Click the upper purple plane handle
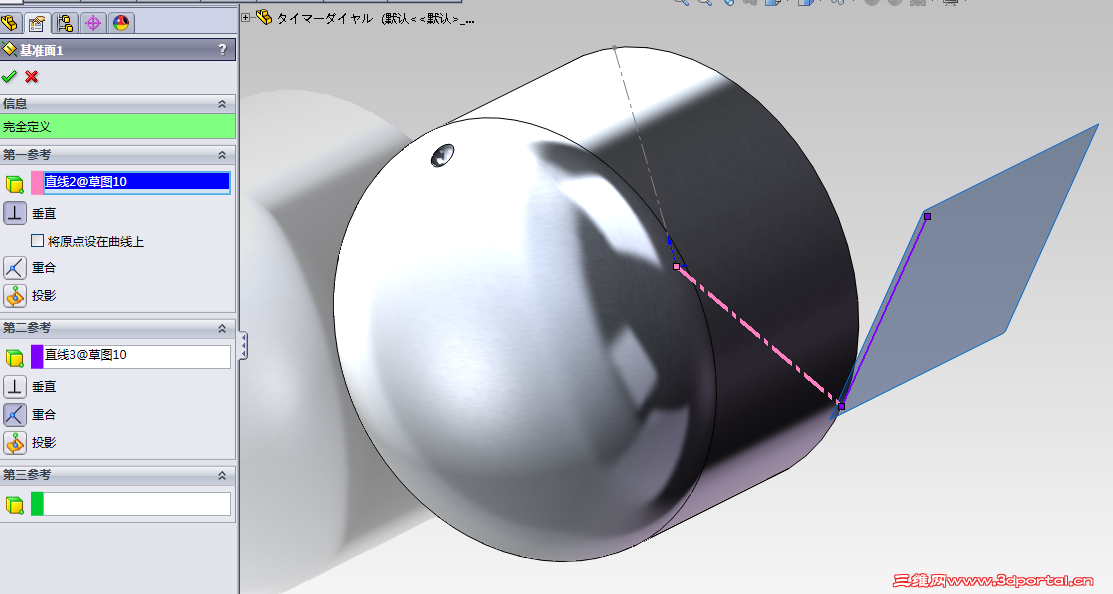The width and height of the screenshot is (1113, 594). (927, 216)
